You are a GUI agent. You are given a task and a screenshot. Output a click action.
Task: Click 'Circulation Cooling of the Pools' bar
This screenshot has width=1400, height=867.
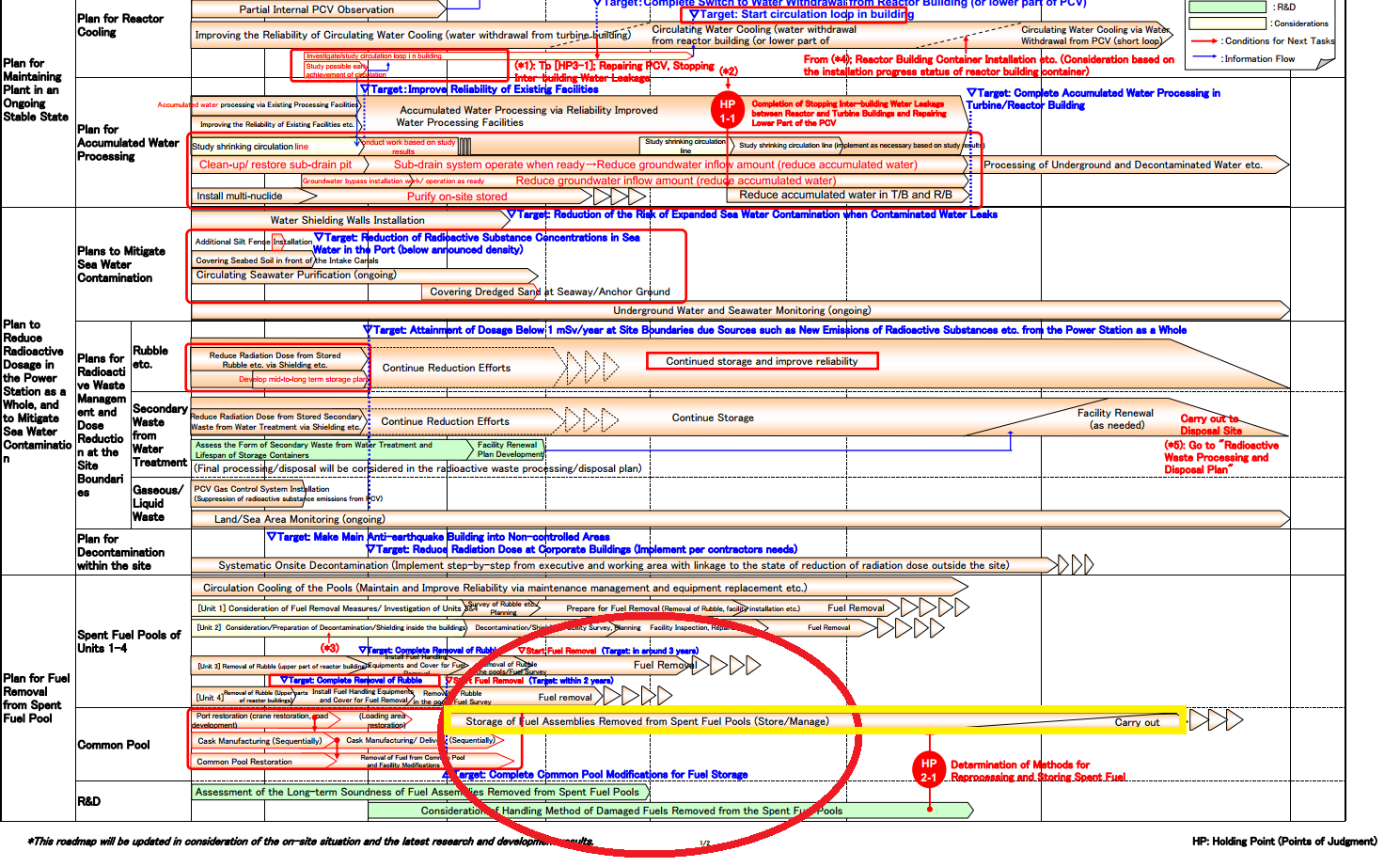click(579, 588)
